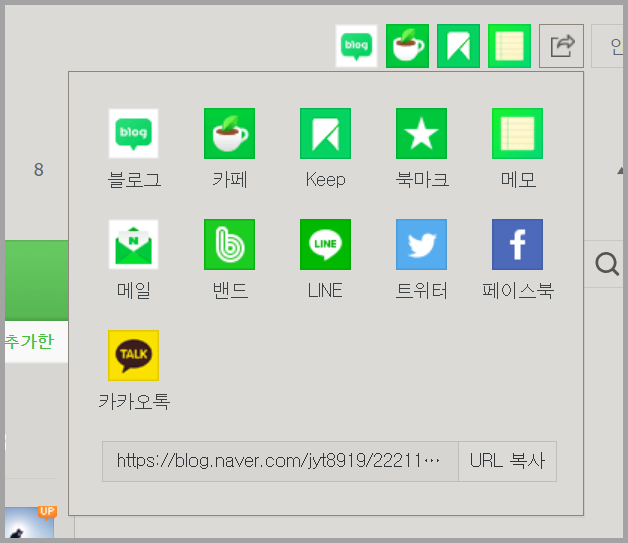Save to Keep in share panel

click(x=326, y=133)
